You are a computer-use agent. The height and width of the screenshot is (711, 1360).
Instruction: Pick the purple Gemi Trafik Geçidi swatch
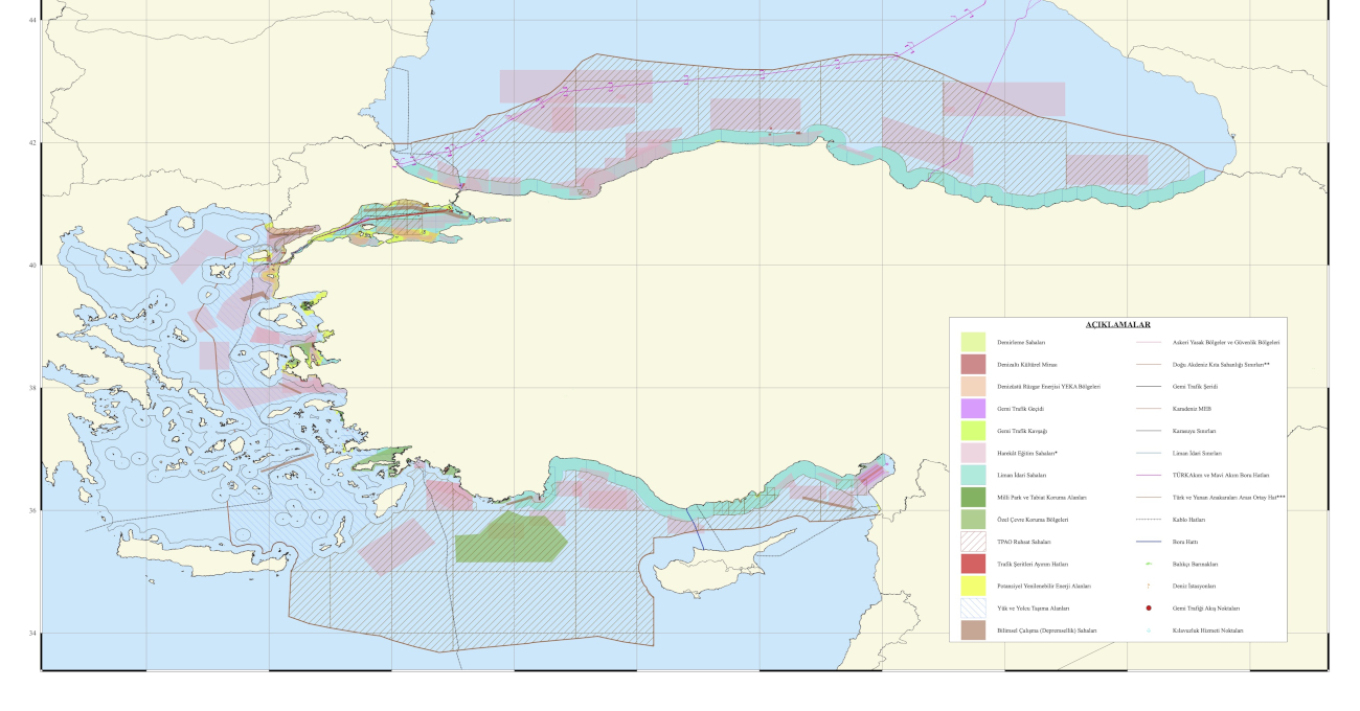tap(973, 408)
